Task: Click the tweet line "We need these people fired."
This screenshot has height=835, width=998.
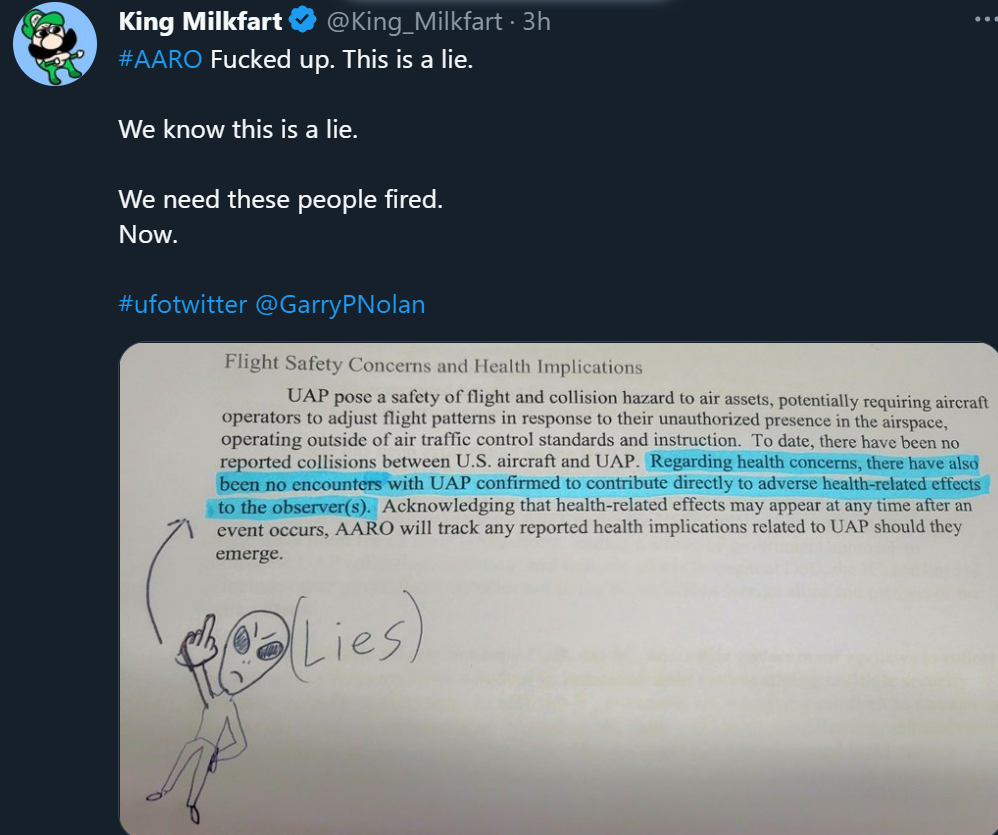Action: (280, 199)
